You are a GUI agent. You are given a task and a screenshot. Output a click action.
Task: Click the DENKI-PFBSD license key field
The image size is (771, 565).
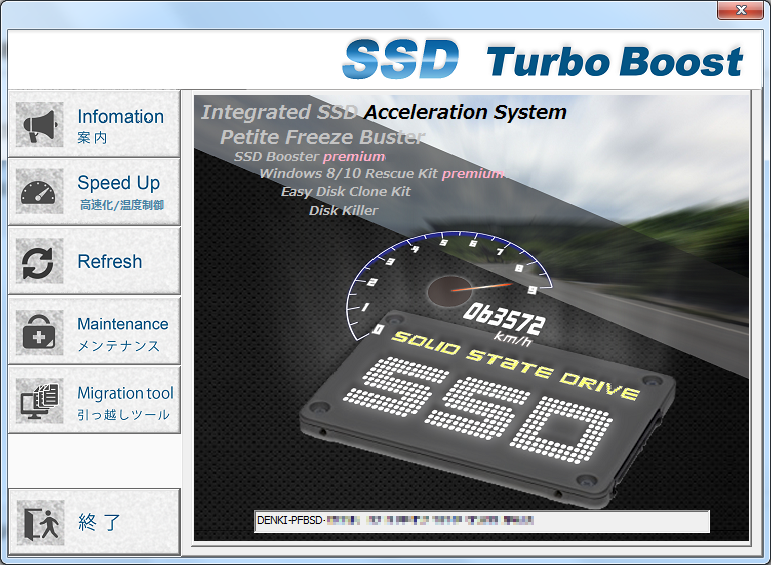coord(482,521)
